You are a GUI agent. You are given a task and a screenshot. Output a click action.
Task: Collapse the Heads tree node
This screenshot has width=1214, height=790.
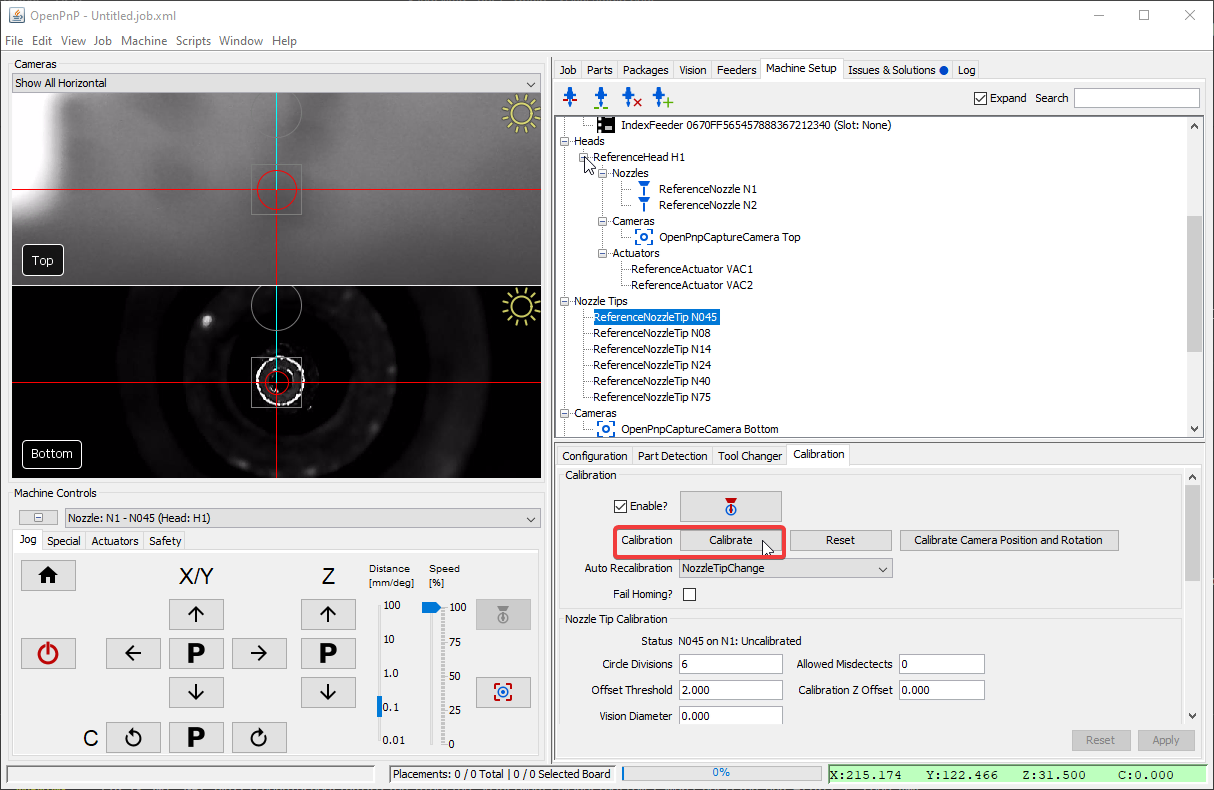[565, 141]
